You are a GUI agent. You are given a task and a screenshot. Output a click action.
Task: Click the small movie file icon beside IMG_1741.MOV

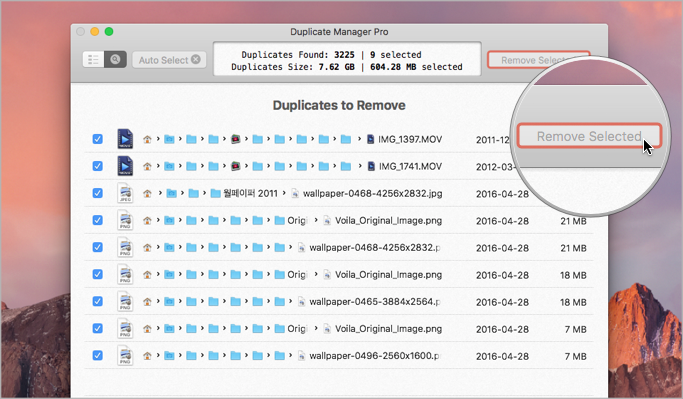click(x=371, y=166)
